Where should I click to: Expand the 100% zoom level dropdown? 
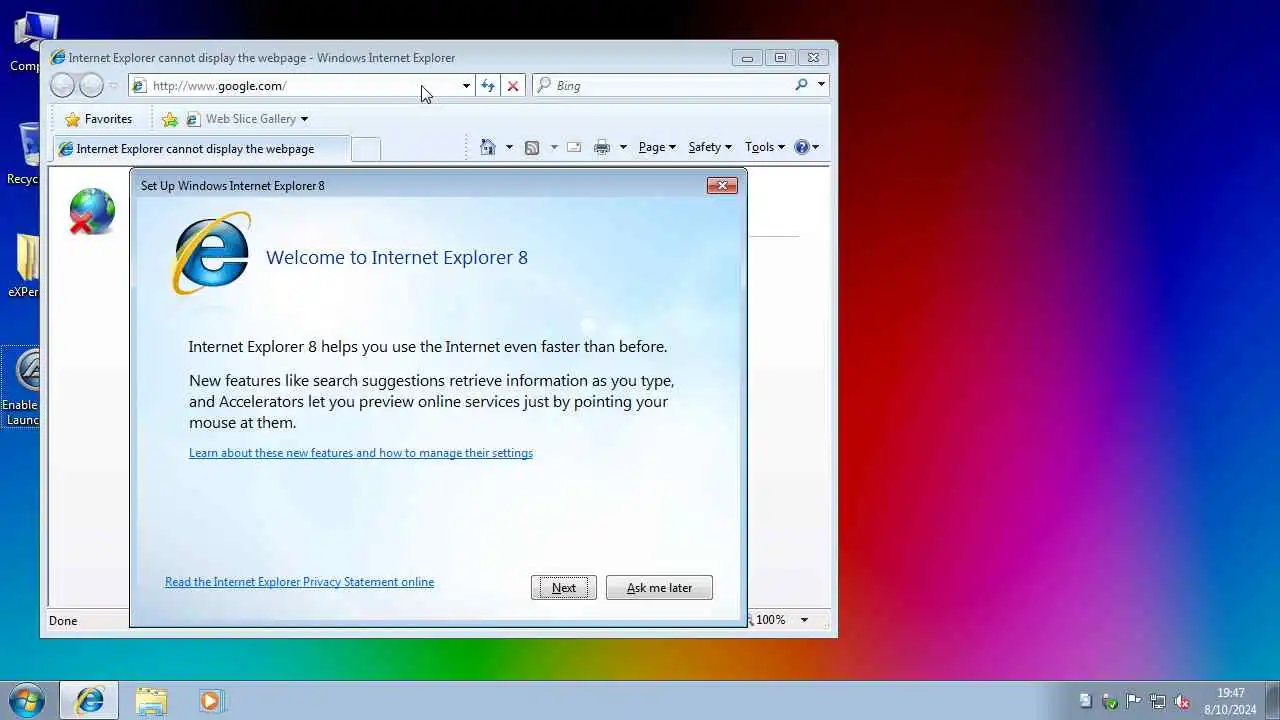804,620
